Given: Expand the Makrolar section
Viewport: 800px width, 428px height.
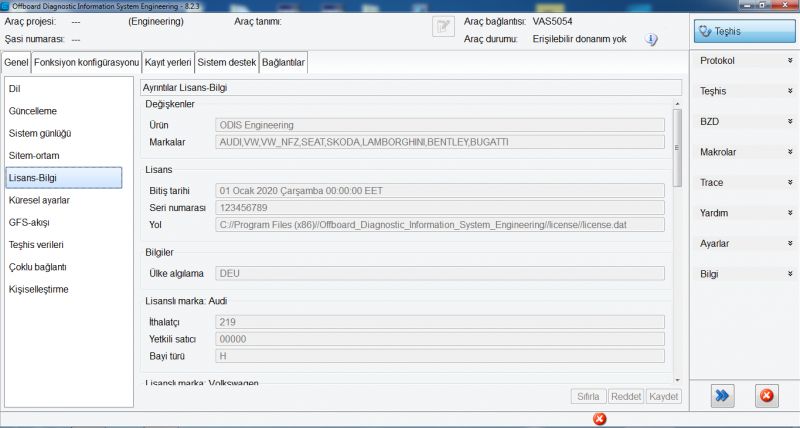Looking at the screenshot, I should 743,152.
